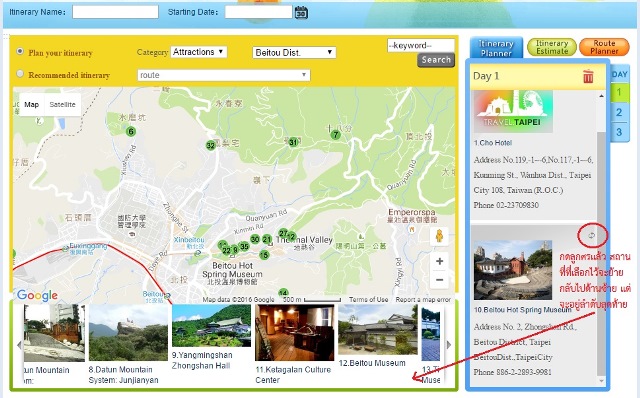Select map marker number 6
Image resolution: width=640 pixels, height=398 pixels.
coord(131,131)
